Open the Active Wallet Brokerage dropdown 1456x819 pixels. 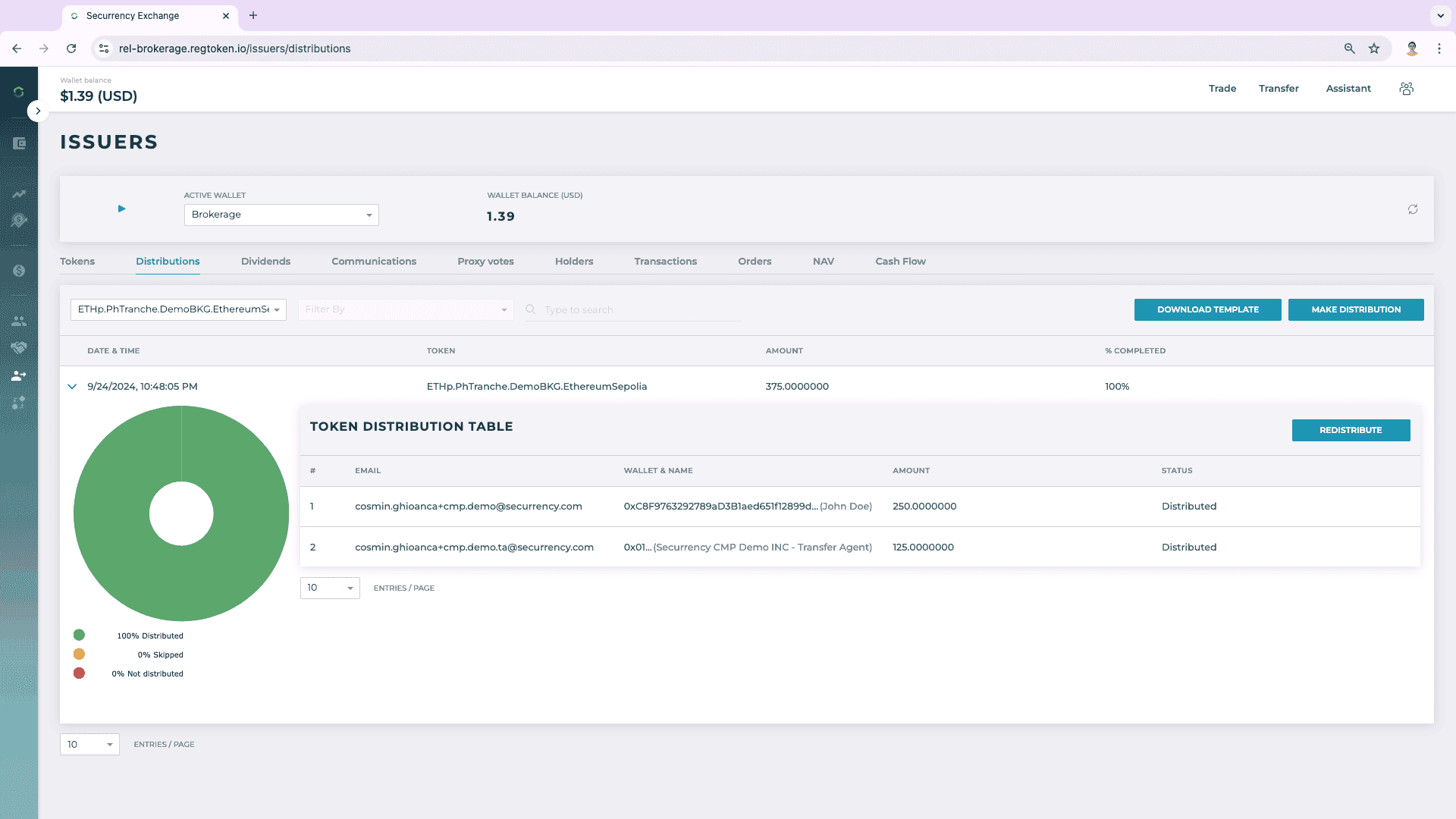coord(281,215)
